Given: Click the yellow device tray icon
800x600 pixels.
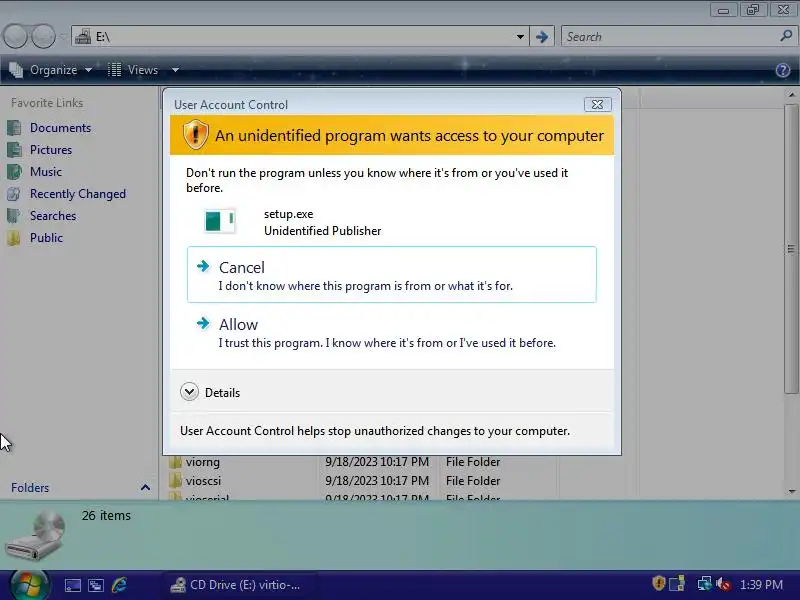Looking at the screenshot, I should (677, 583).
